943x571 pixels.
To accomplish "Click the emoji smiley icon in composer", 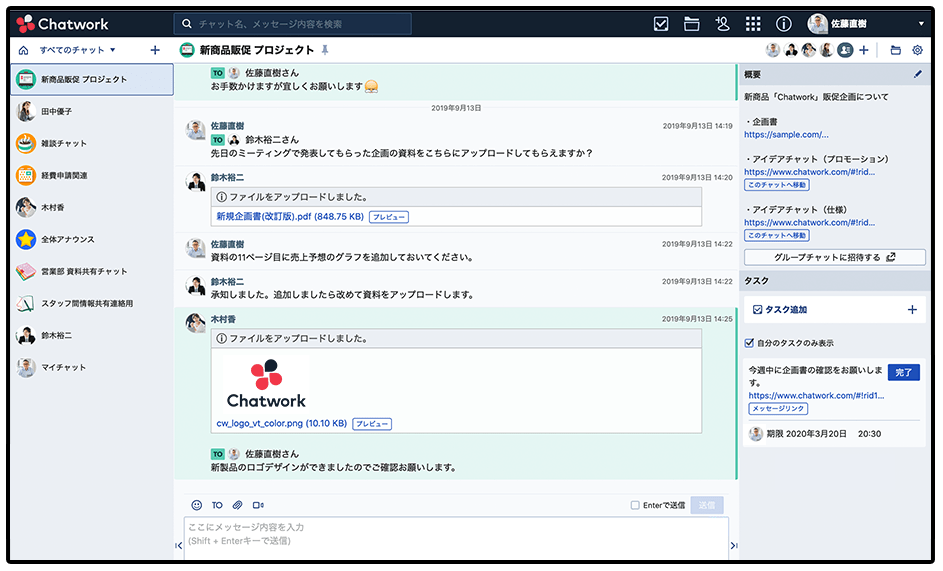I will 196,505.
